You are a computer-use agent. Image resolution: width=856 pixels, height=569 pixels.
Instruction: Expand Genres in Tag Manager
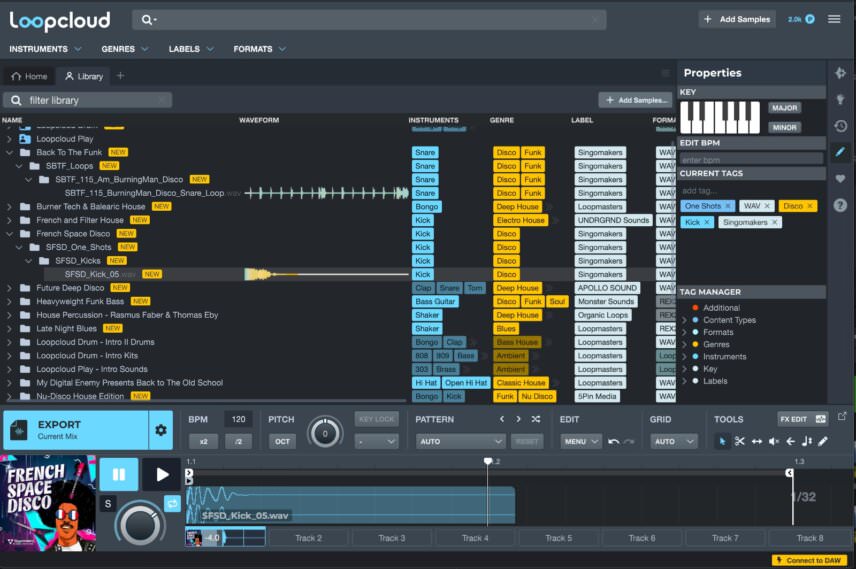pyautogui.click(x=684, y=345)
